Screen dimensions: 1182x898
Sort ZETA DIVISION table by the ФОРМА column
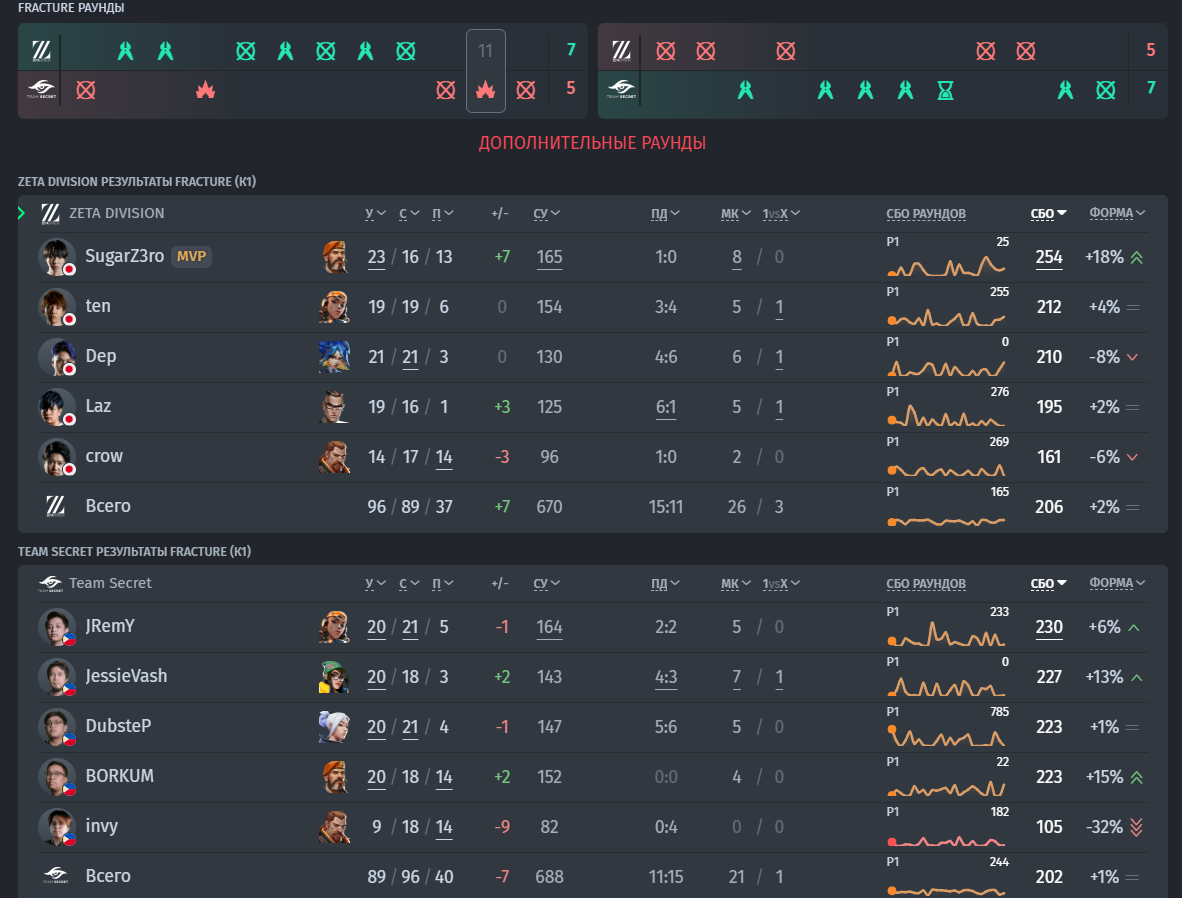click(1117, 213)
